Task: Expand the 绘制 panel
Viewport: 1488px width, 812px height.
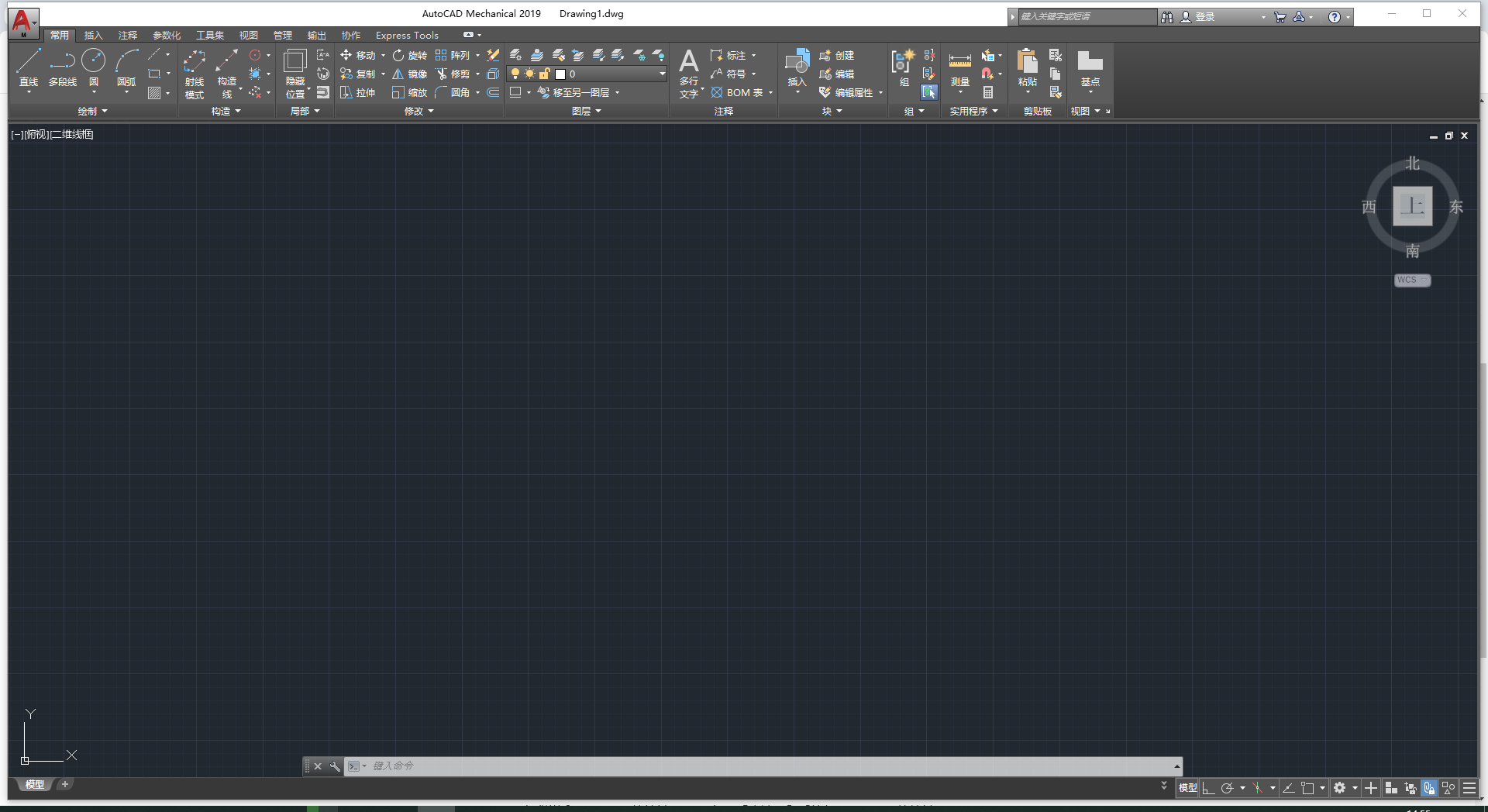Action: tap(92, 111)
